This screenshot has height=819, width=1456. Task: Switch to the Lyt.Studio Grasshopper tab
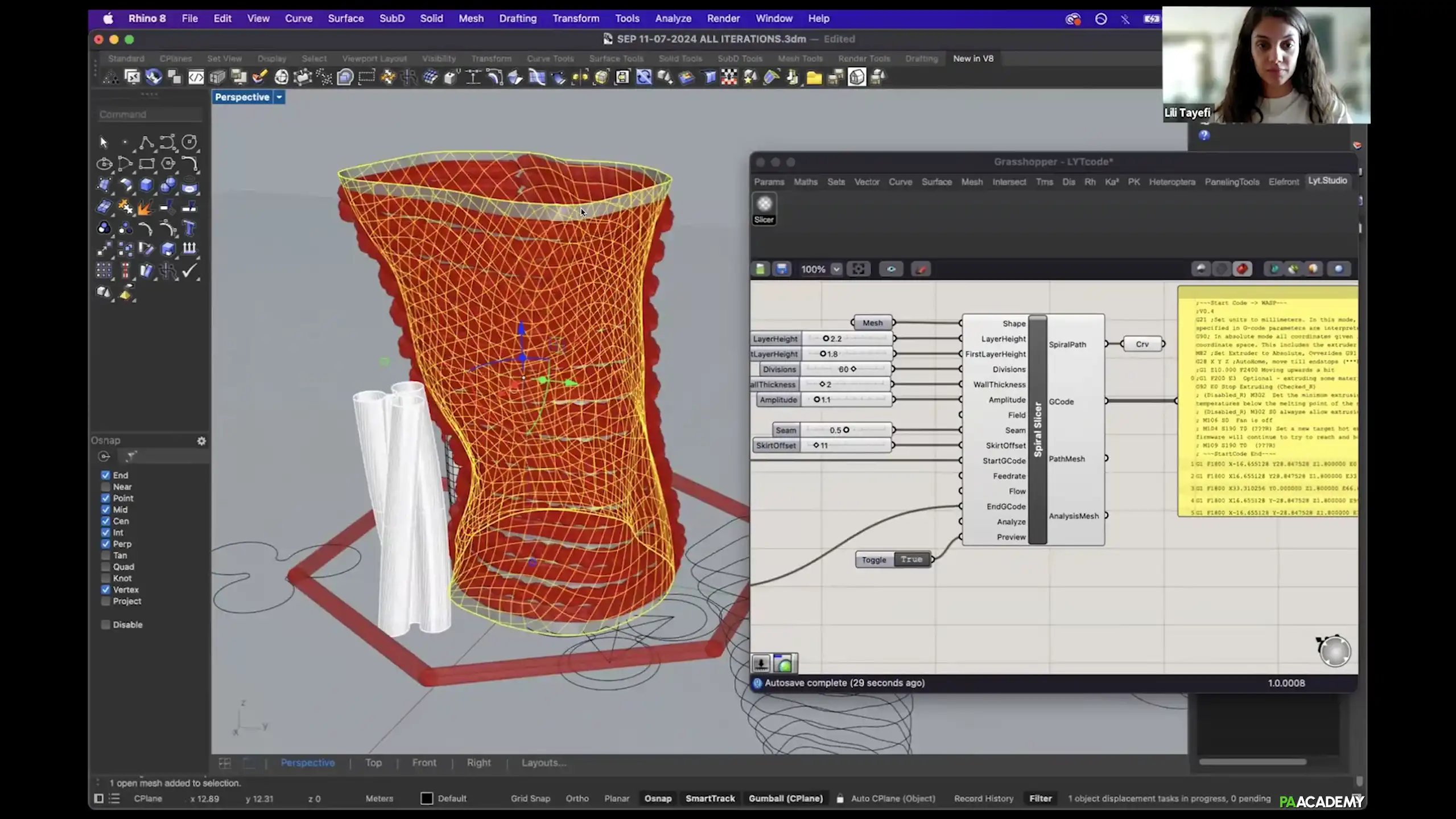pos(1327,181)
